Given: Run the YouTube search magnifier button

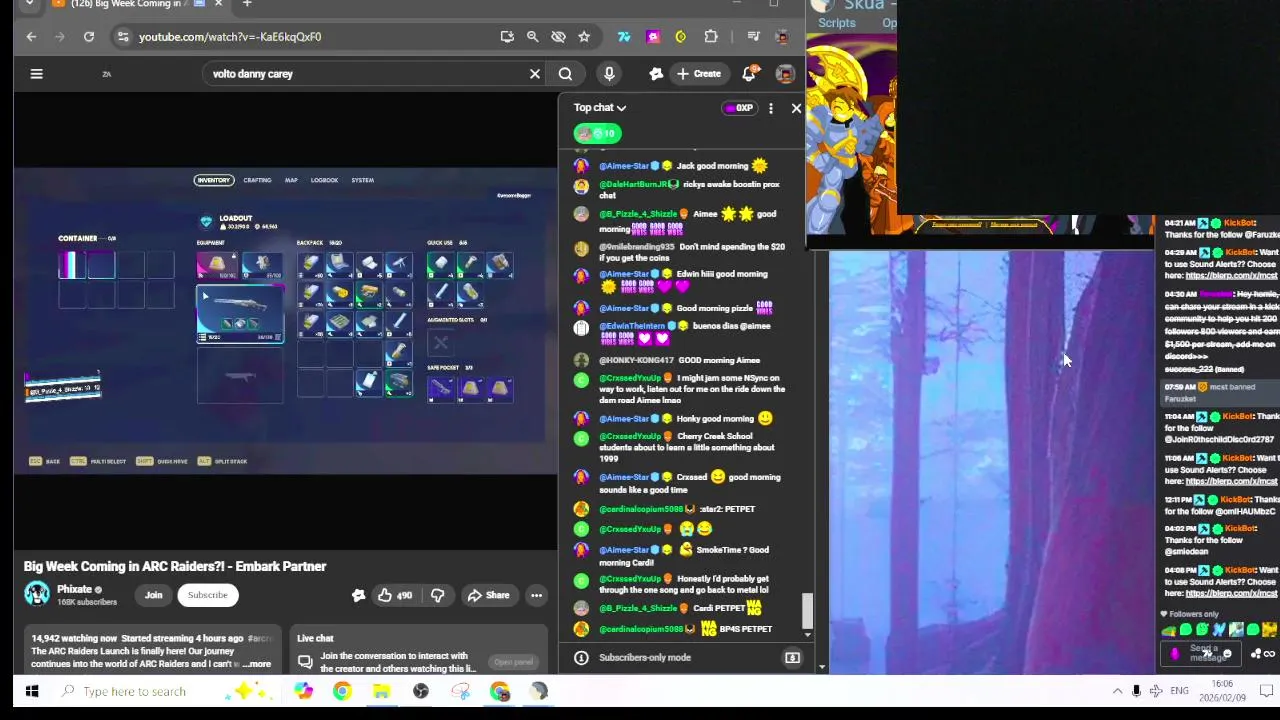Looking at the screenshot, I should pyautogui.click(x=565, y=74).
